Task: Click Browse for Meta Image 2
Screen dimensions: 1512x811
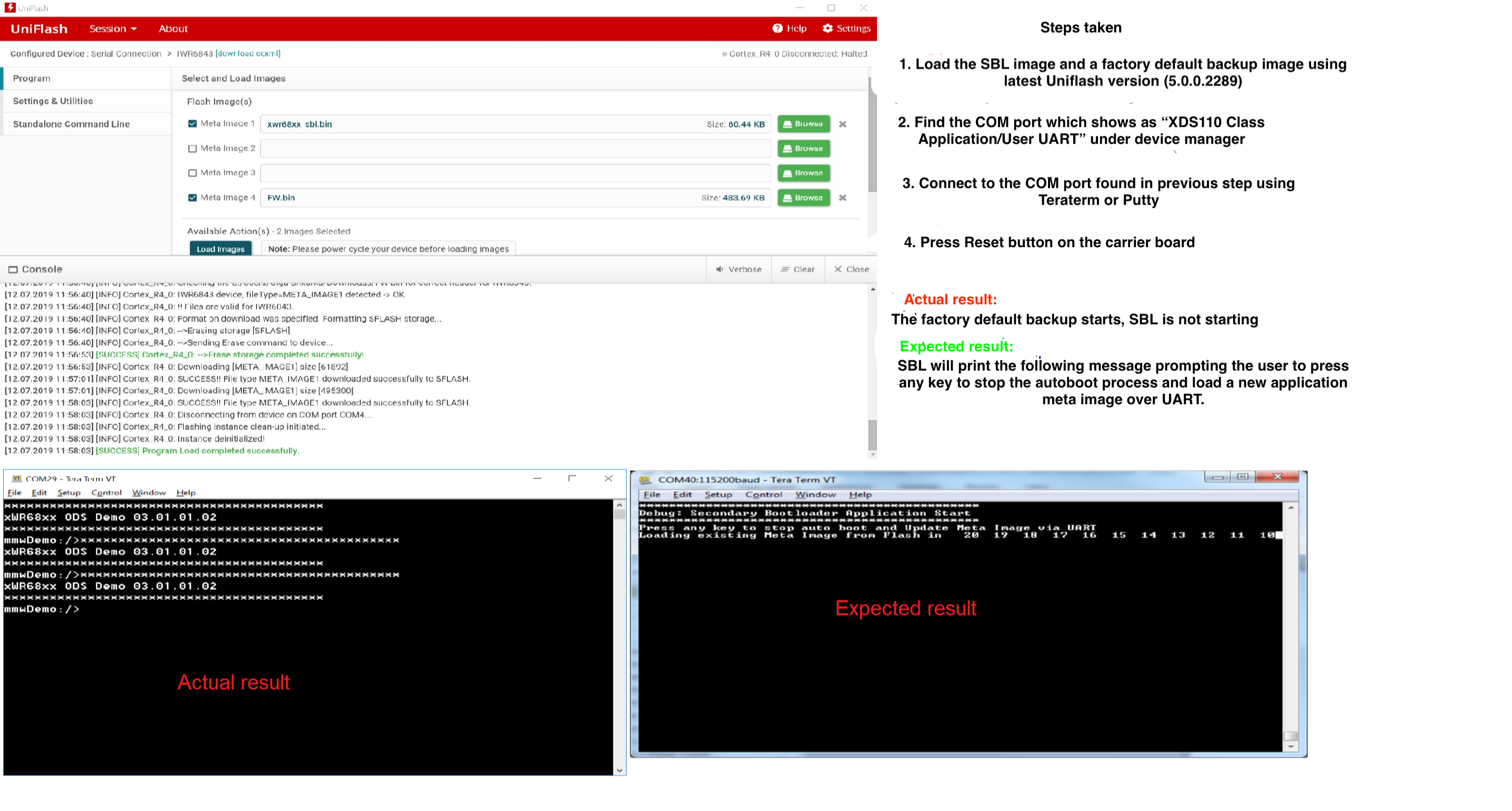Action: [x=803, y=148]
